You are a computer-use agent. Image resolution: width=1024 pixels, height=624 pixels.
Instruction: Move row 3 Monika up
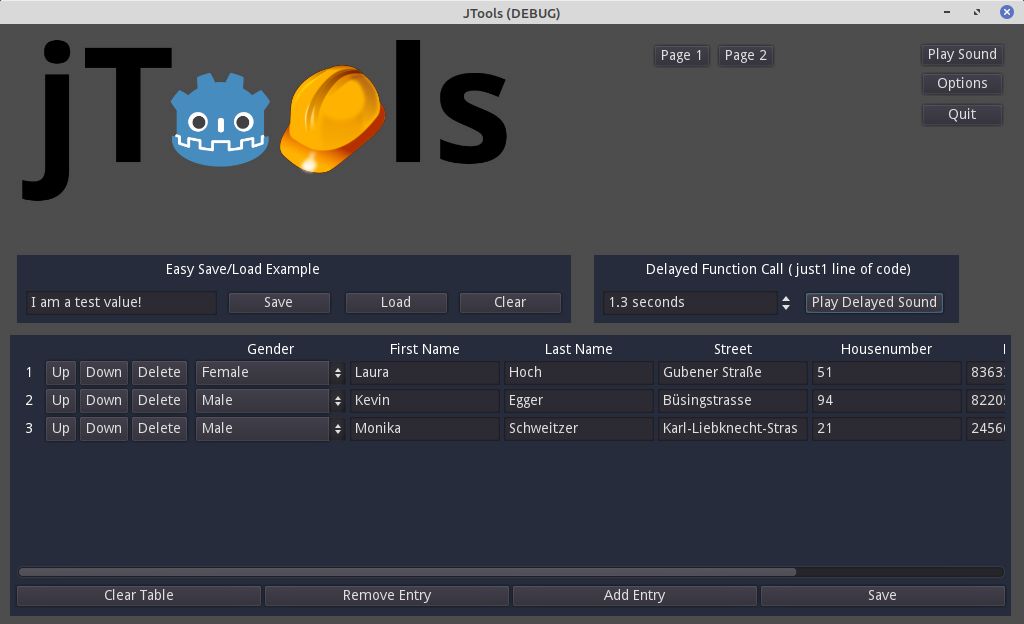[61, 428]
